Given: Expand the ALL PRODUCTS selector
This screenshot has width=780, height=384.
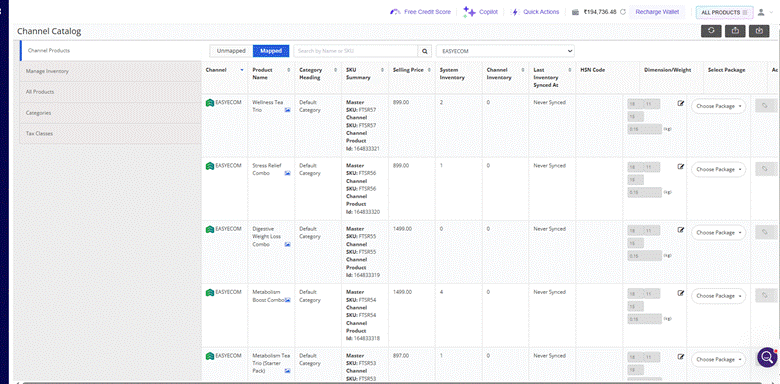Looking at the screenshot, I should pyautogui.click(x=724, y=12).
